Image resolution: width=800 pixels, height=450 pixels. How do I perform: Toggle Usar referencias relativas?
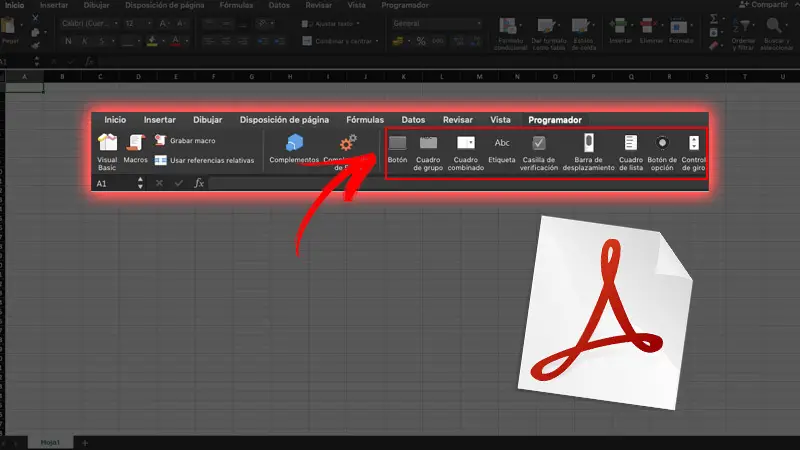tap(204, 160)
